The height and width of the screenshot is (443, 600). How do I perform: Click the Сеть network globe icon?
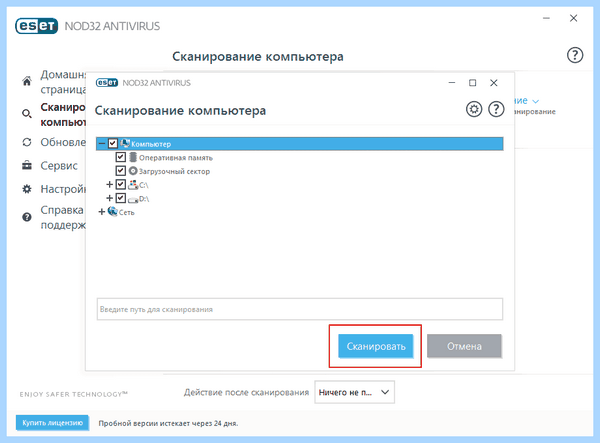pos(112,211)
